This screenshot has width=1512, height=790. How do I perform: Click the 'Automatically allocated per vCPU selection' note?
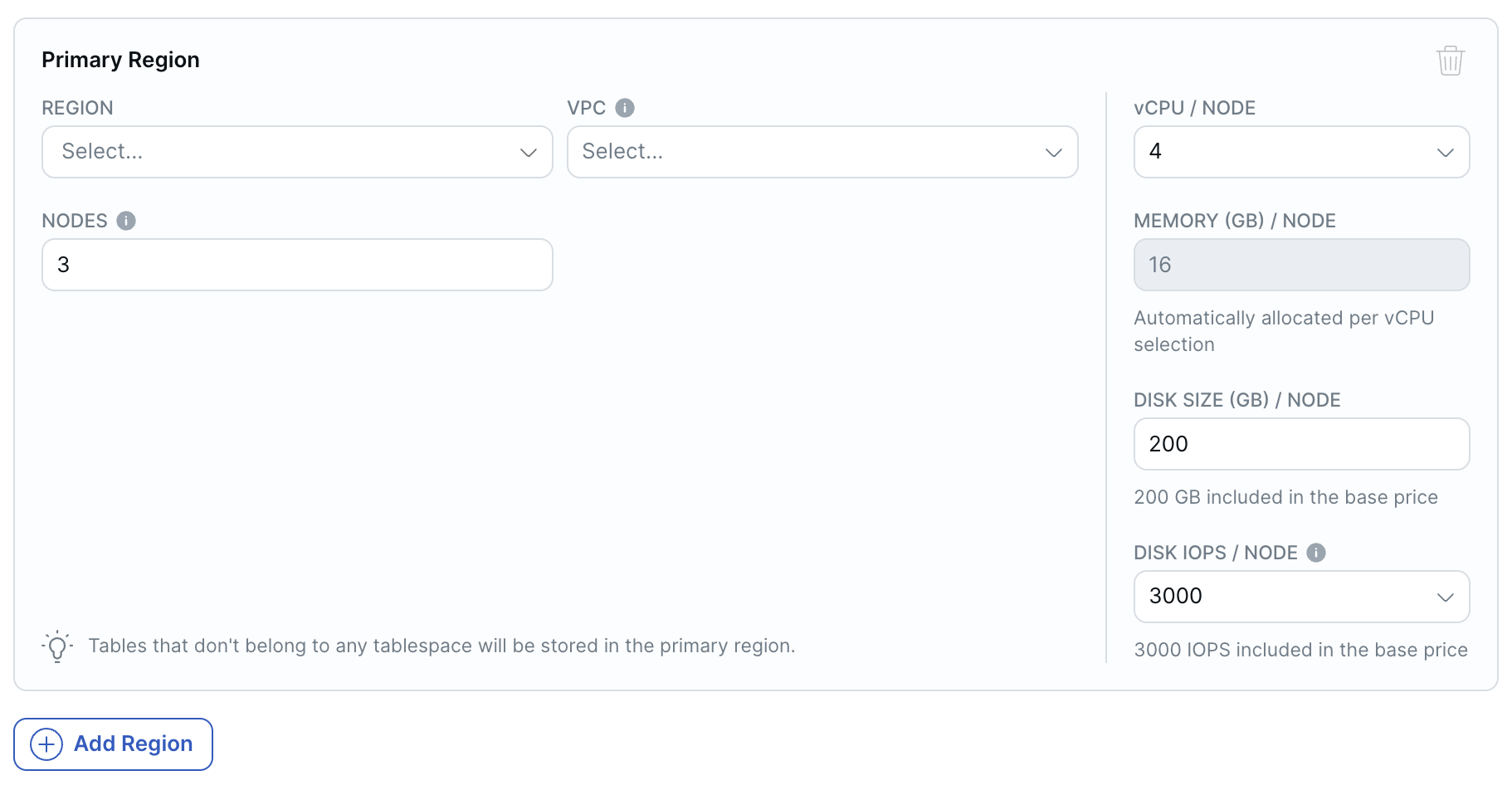click(x=1284, y=330)
